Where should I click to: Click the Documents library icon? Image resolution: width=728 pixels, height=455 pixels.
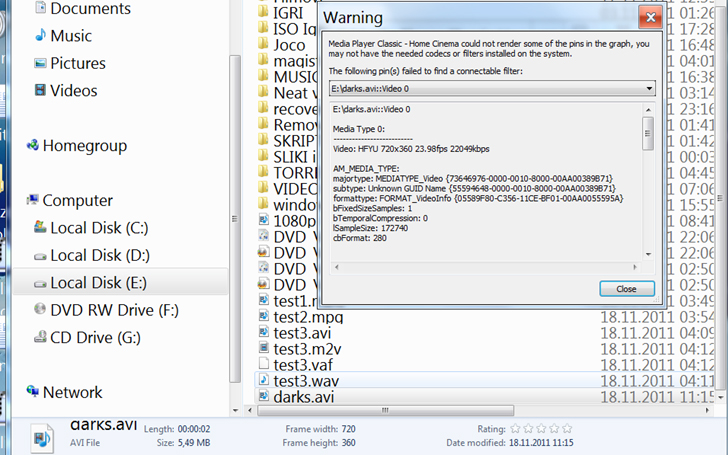pyautogui.click(x=41, y=7)
